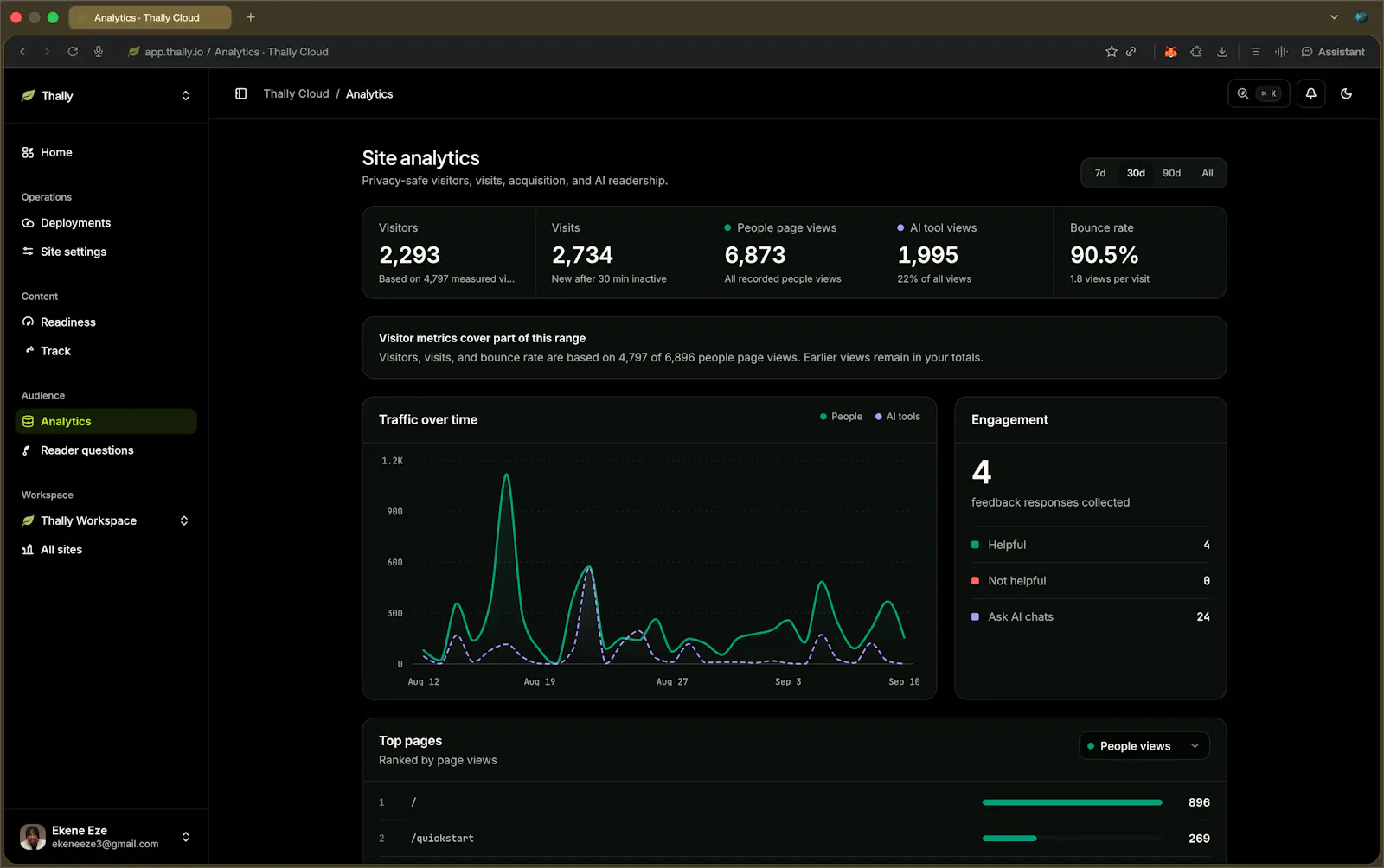The image size is (1384, 868).
Task: Click the Not helpful feedback row
Action: tap(1091, 581)
